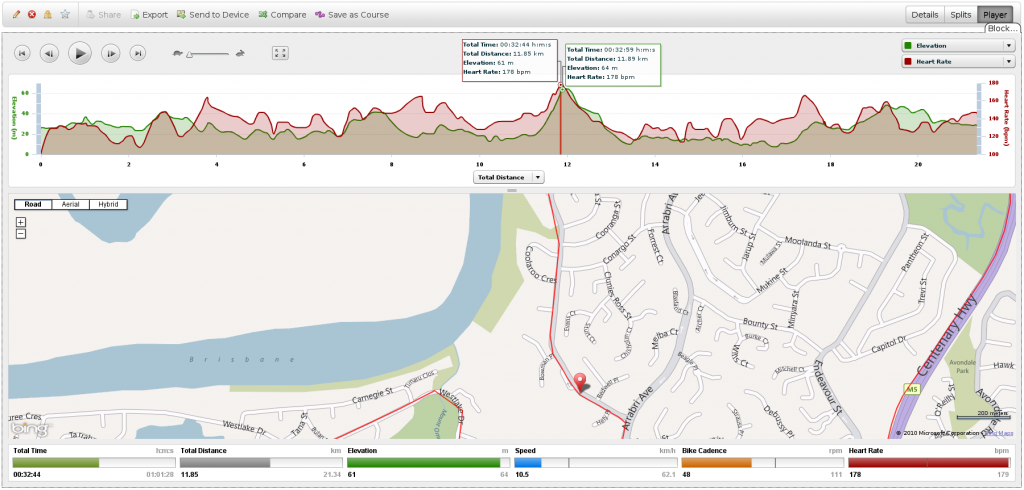Click the chart cursor marker at 11.85 km
Viewport: 1024px width, 490px height.
[561, 86]
